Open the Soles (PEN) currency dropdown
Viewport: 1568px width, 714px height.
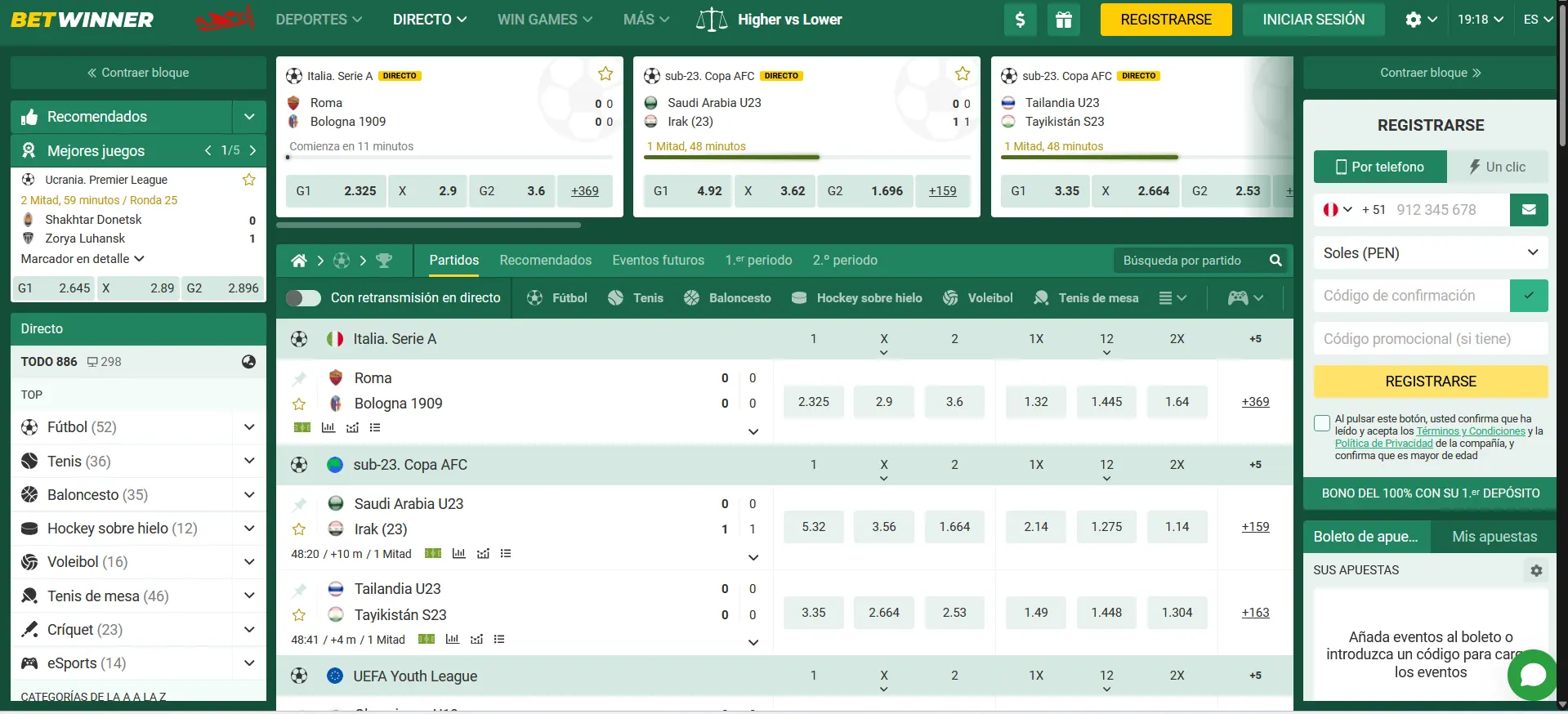1431,253
